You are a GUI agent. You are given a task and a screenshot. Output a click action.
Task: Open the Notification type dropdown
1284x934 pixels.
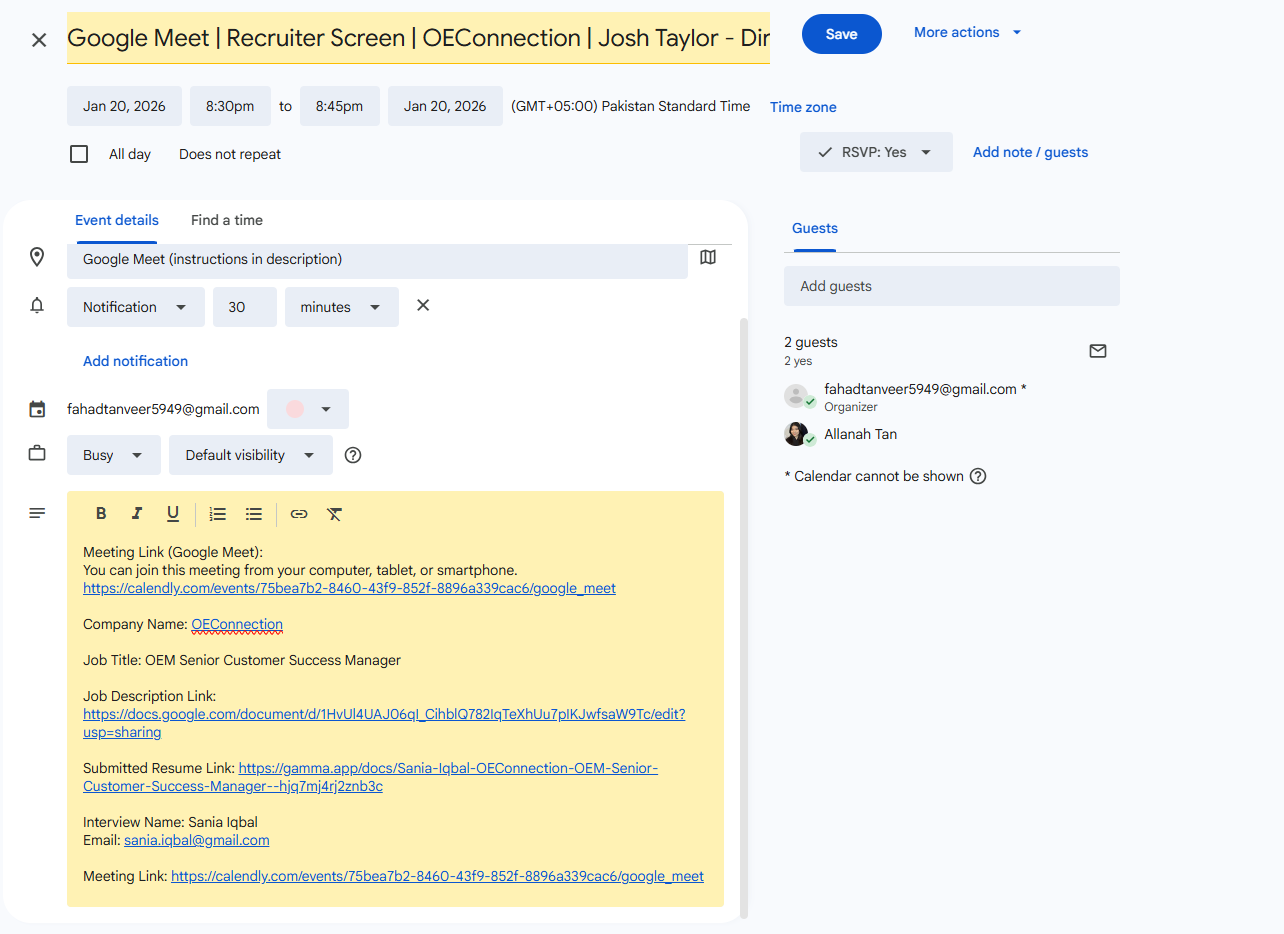click(x=136, y=307)
